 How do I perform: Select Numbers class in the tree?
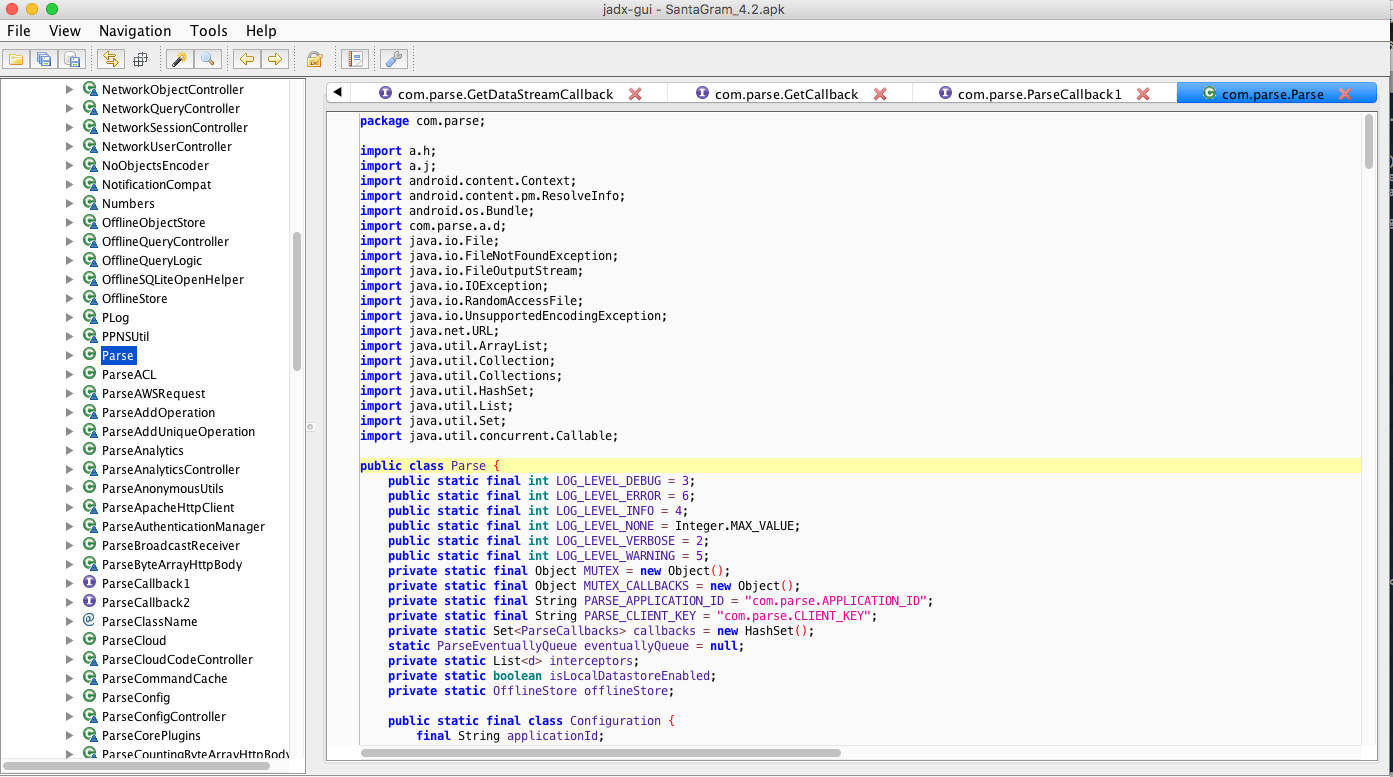[128, 203]
